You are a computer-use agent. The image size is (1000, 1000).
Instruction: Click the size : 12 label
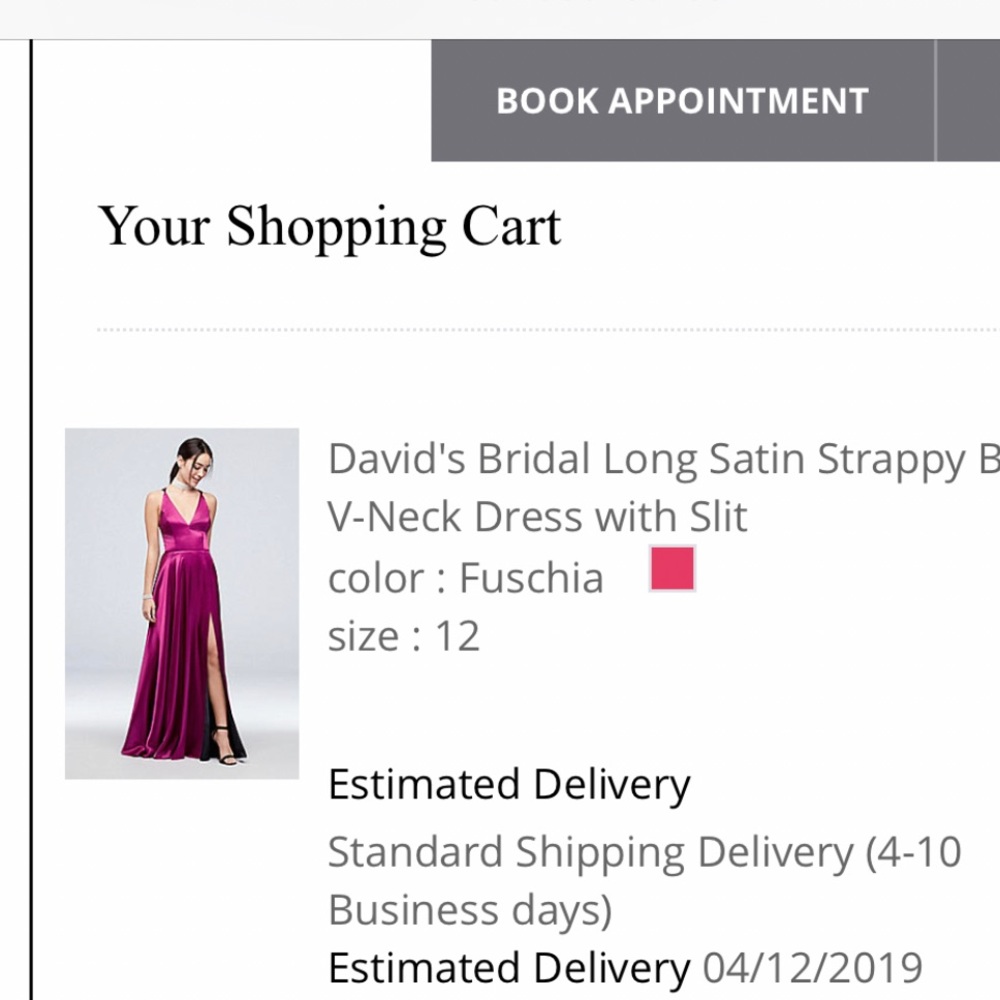[403, 635]
